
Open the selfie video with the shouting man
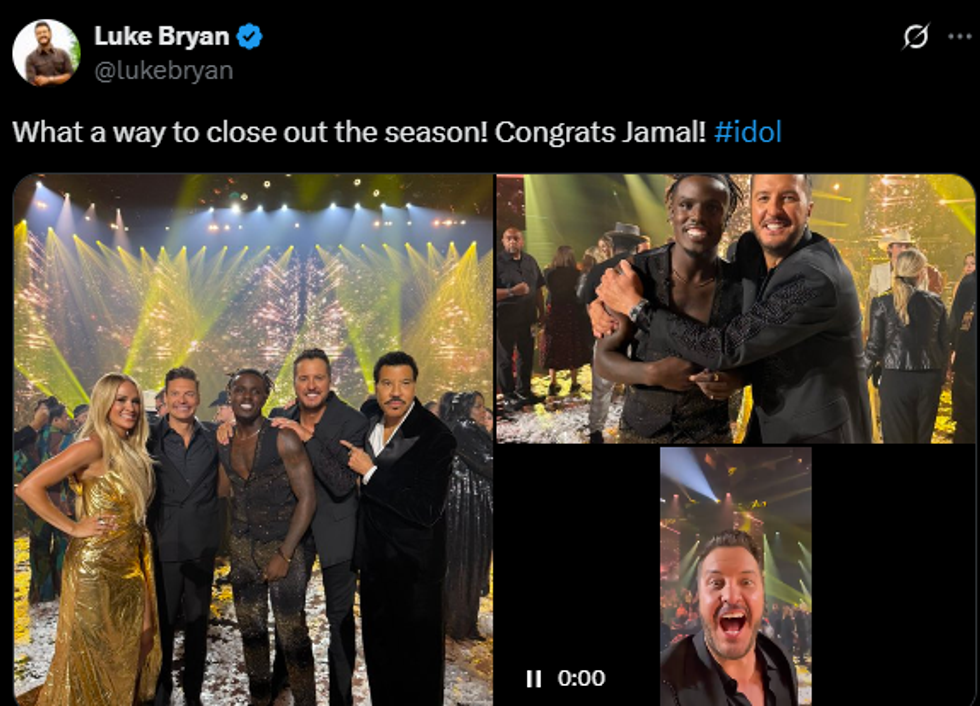736,577
